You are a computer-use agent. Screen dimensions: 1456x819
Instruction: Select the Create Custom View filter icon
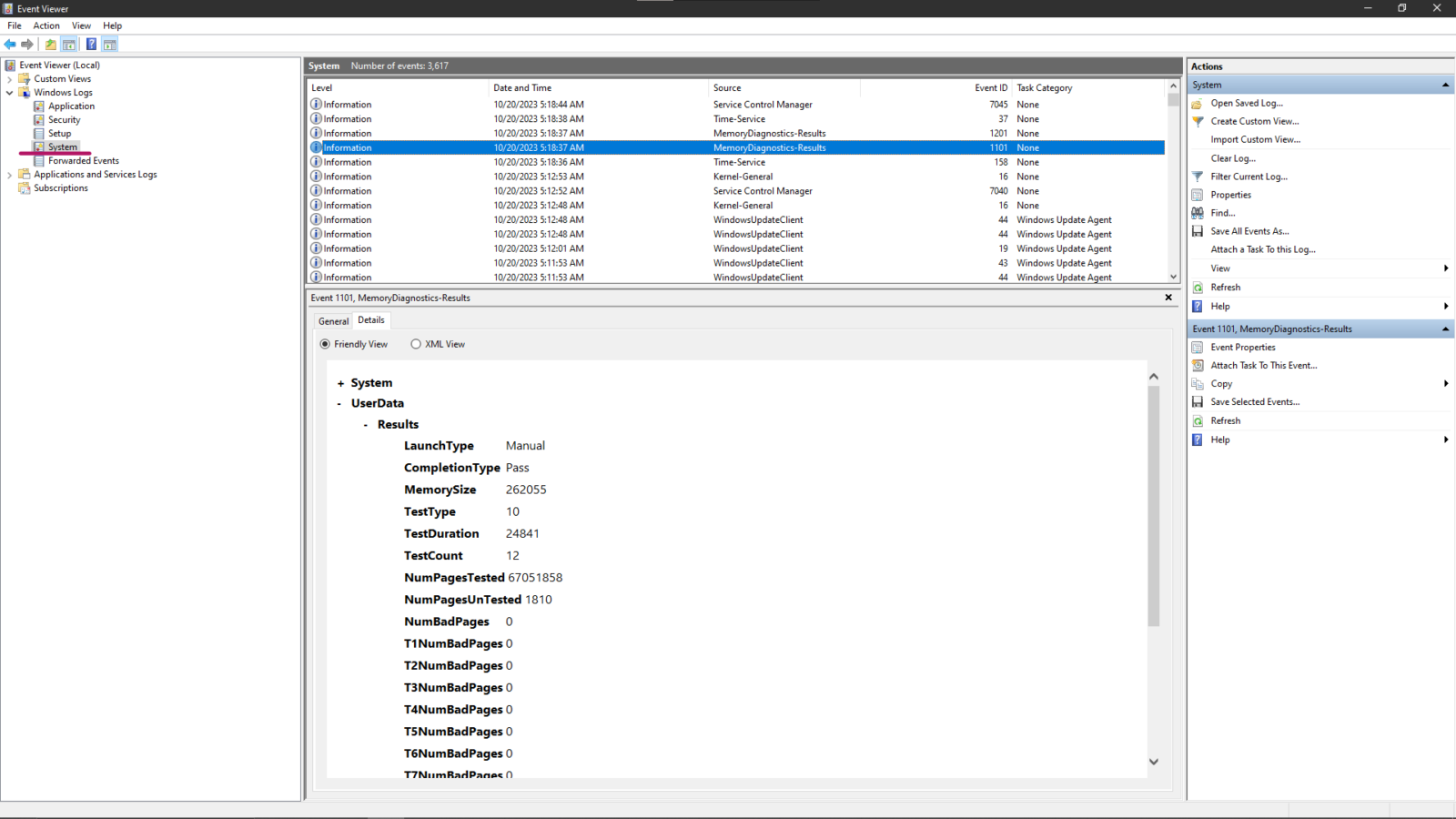click(1198, 121)
